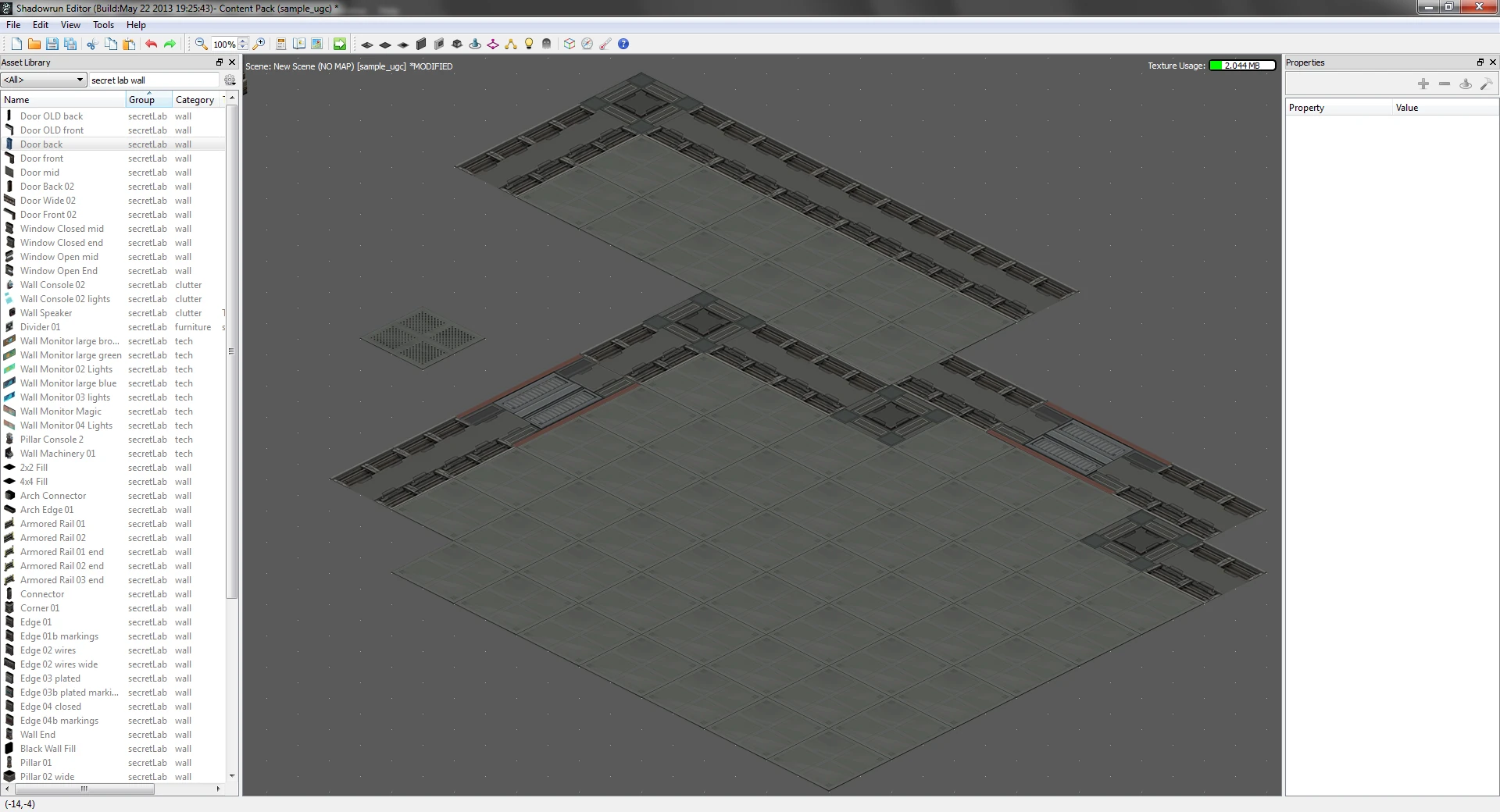This screenshot has height=812, width=1500.
Task: Select '4x4 Fill' asset row
Action: pyautogui.click(x=113, y=482)
